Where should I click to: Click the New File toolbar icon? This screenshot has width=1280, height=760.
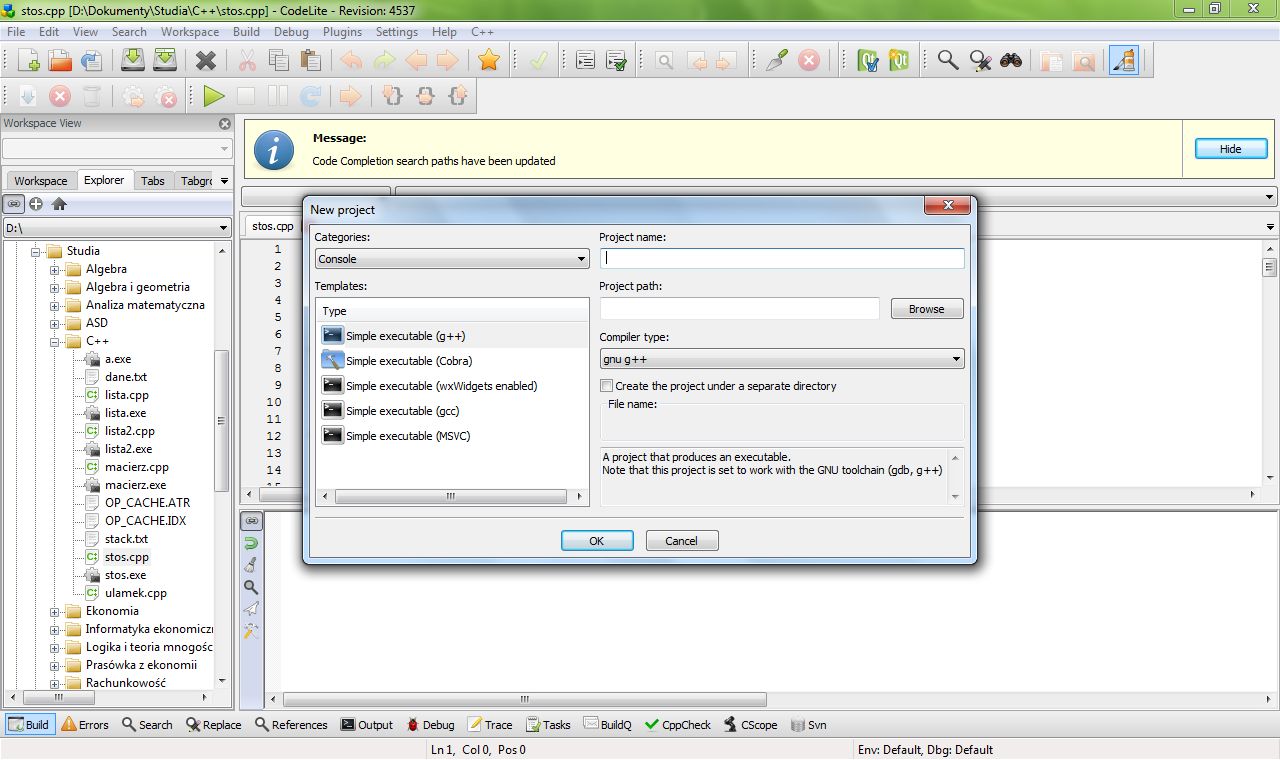28,61
